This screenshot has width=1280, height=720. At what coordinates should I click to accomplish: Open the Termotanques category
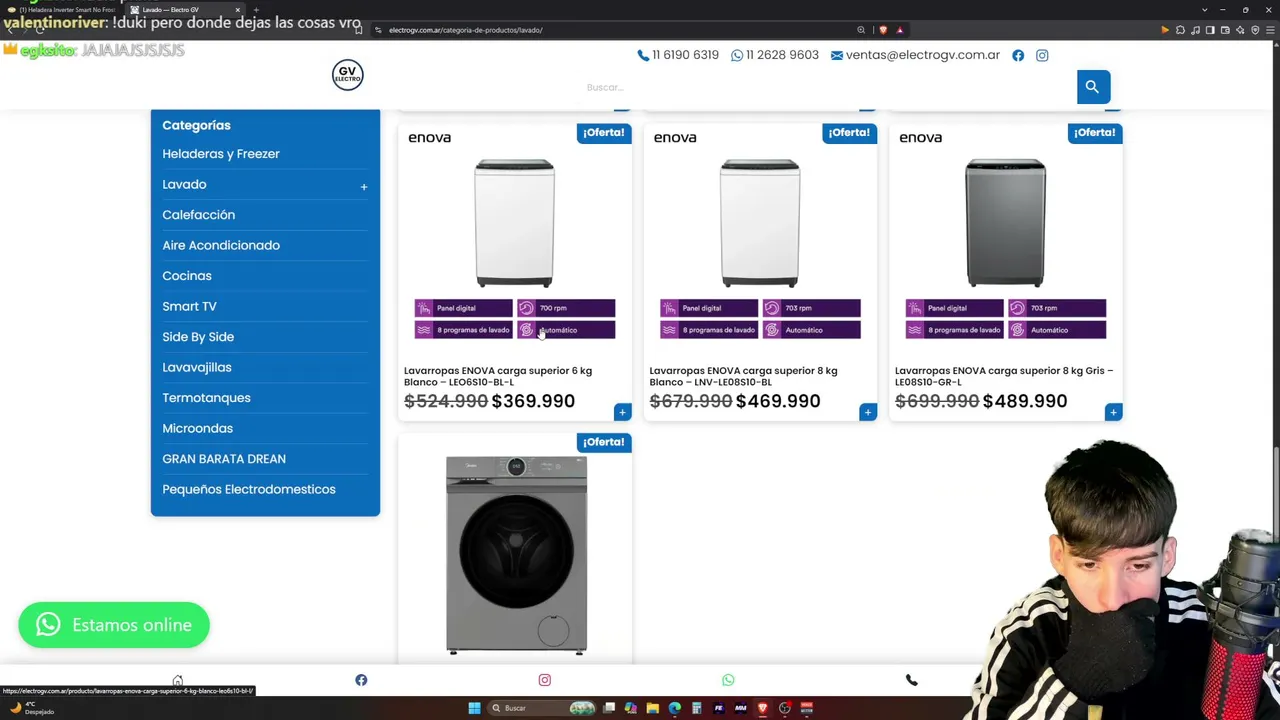click(206, 398)
